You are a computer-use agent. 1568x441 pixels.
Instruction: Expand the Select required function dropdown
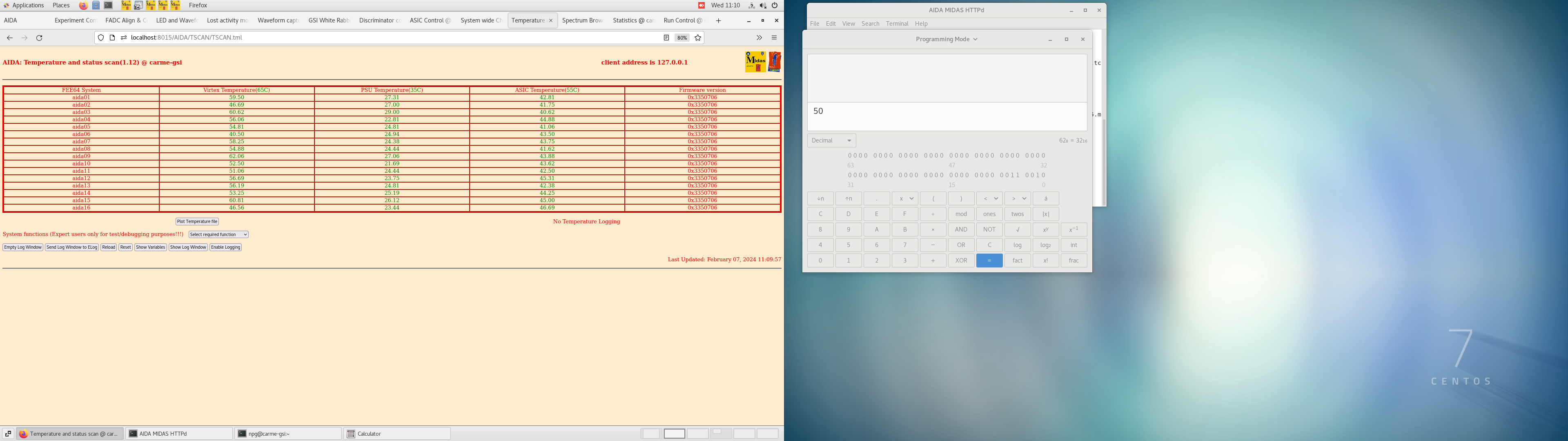218,234
